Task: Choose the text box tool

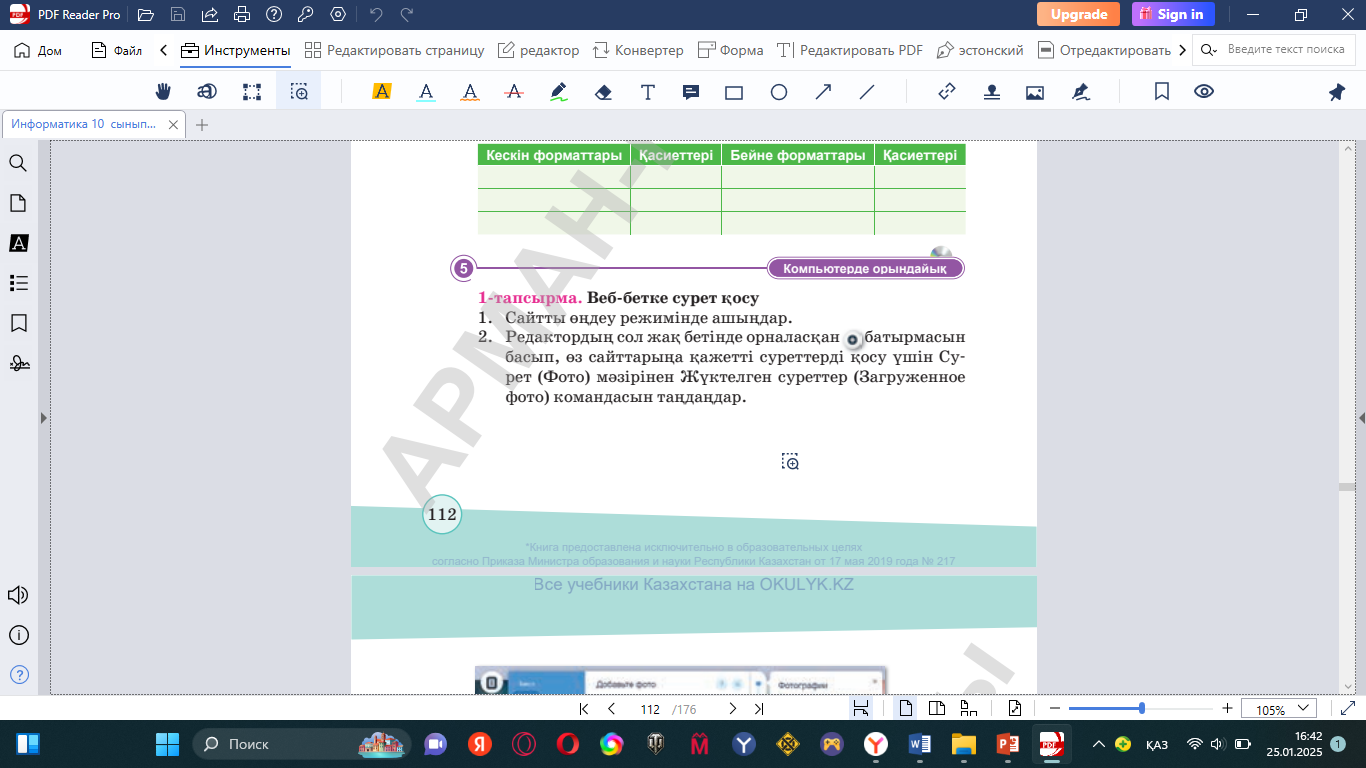Action: tap(648, 92)
